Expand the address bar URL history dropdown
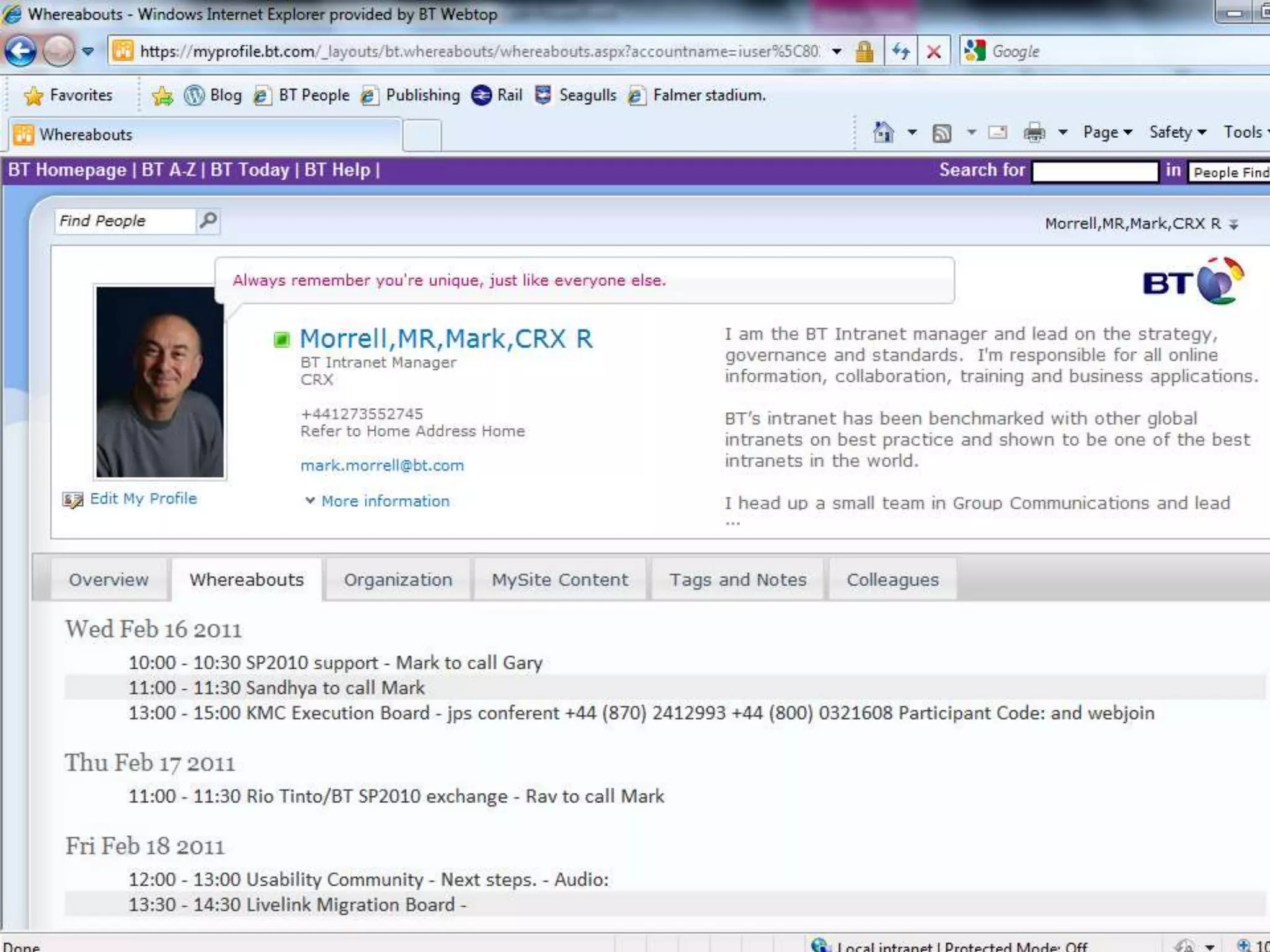 (837, 51)
